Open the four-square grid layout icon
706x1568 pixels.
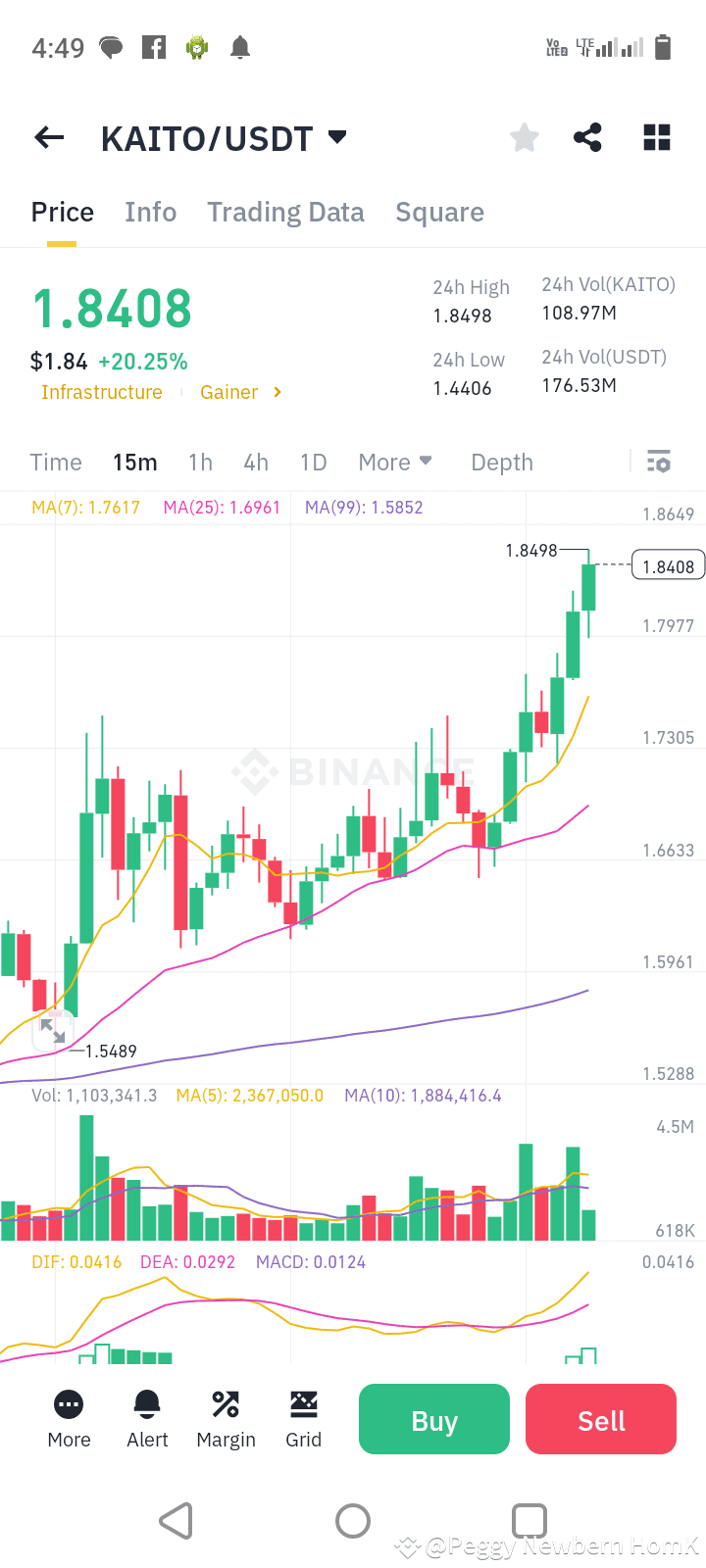[657, 137]
